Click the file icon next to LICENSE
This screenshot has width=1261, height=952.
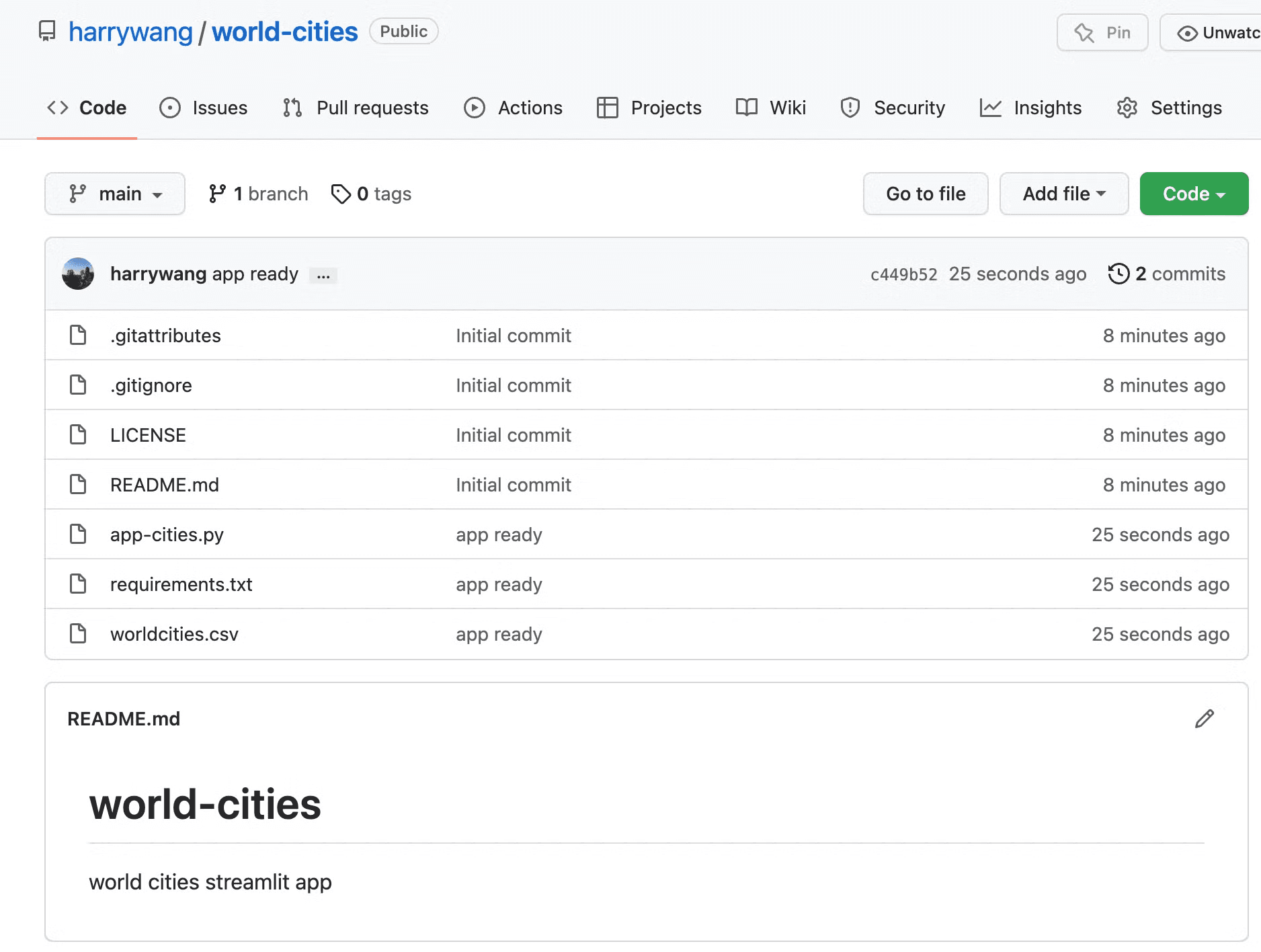pos(78,434)
